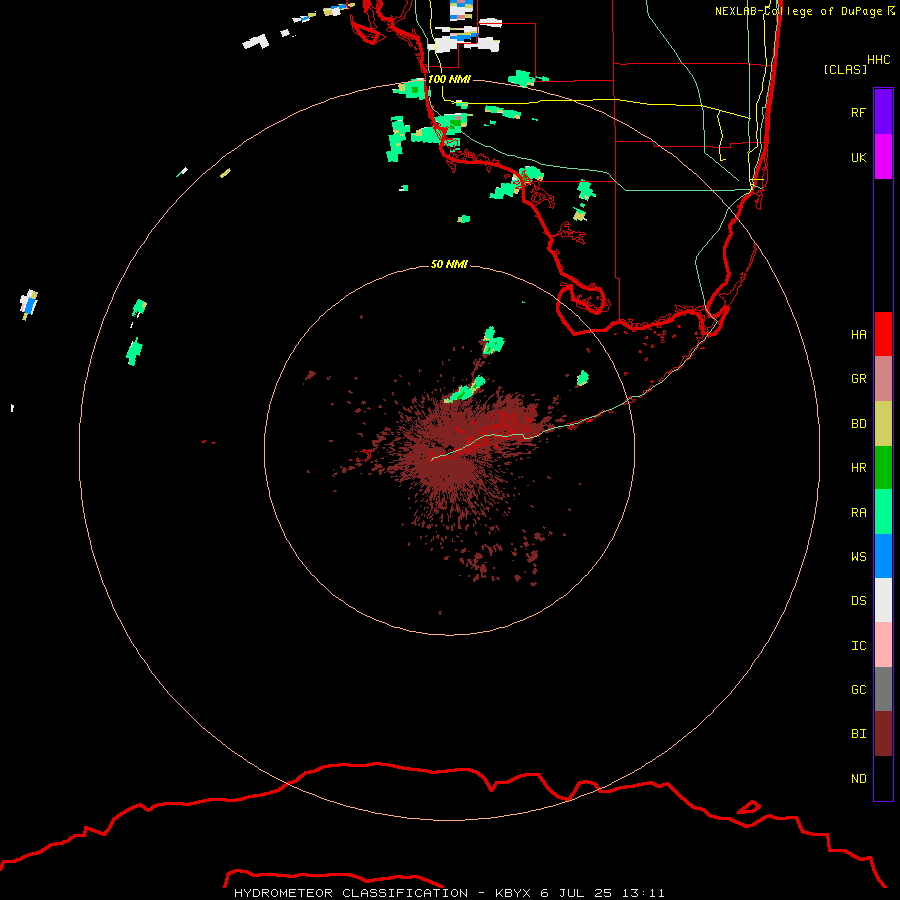Click the ND legend label
This screenshot has height=900, width=900.
click(858, 779)
